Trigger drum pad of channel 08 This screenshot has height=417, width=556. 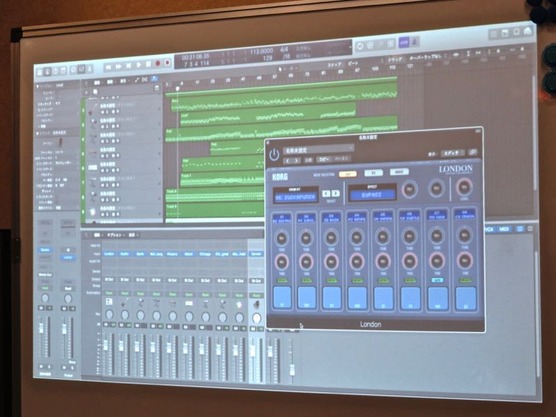[466, 298]
